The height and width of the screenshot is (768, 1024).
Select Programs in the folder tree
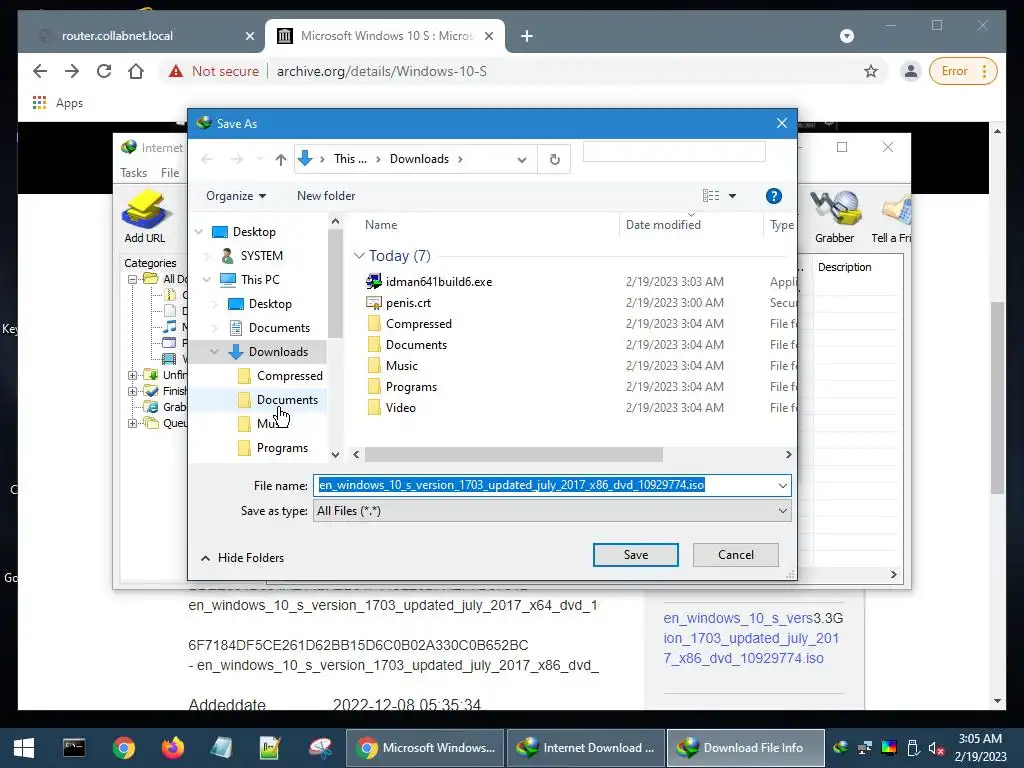click(282, 448)
